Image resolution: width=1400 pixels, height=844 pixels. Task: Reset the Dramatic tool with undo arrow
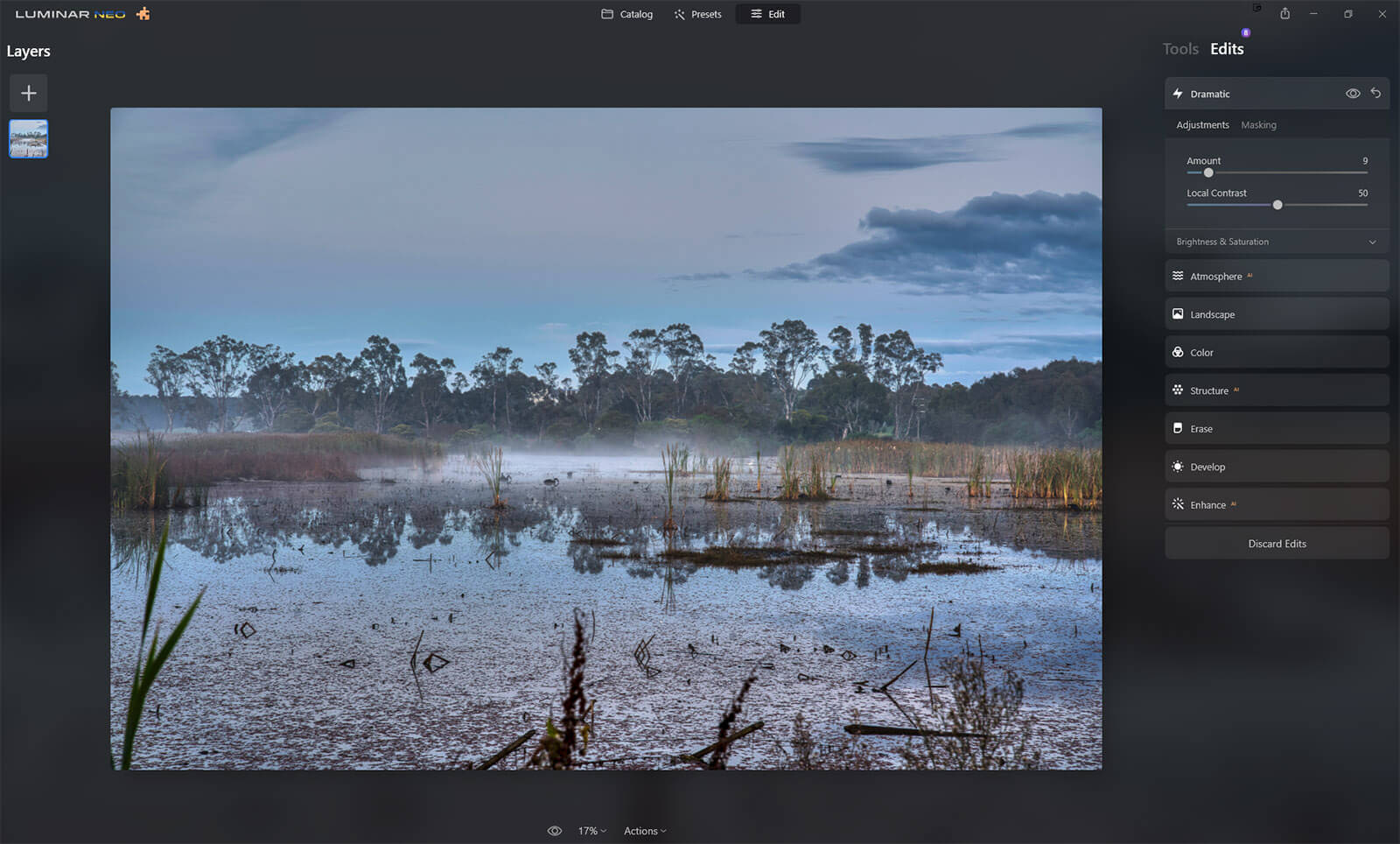point(1375,94)
